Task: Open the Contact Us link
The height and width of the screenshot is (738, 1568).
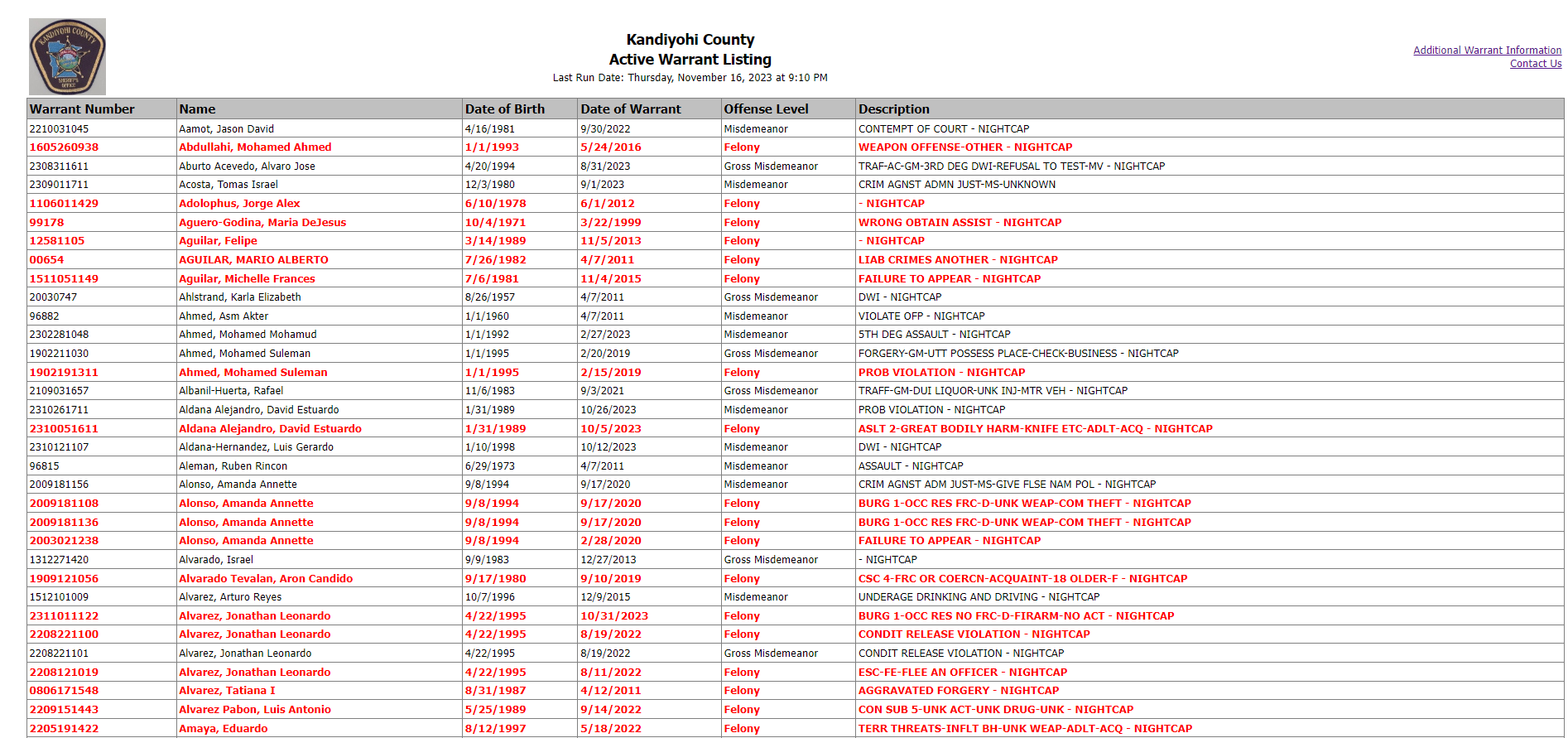Action: point(1535,64)
